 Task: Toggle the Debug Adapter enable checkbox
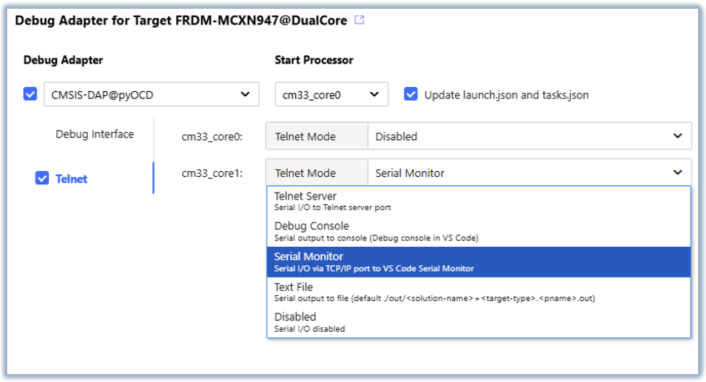tap(30, 94)
